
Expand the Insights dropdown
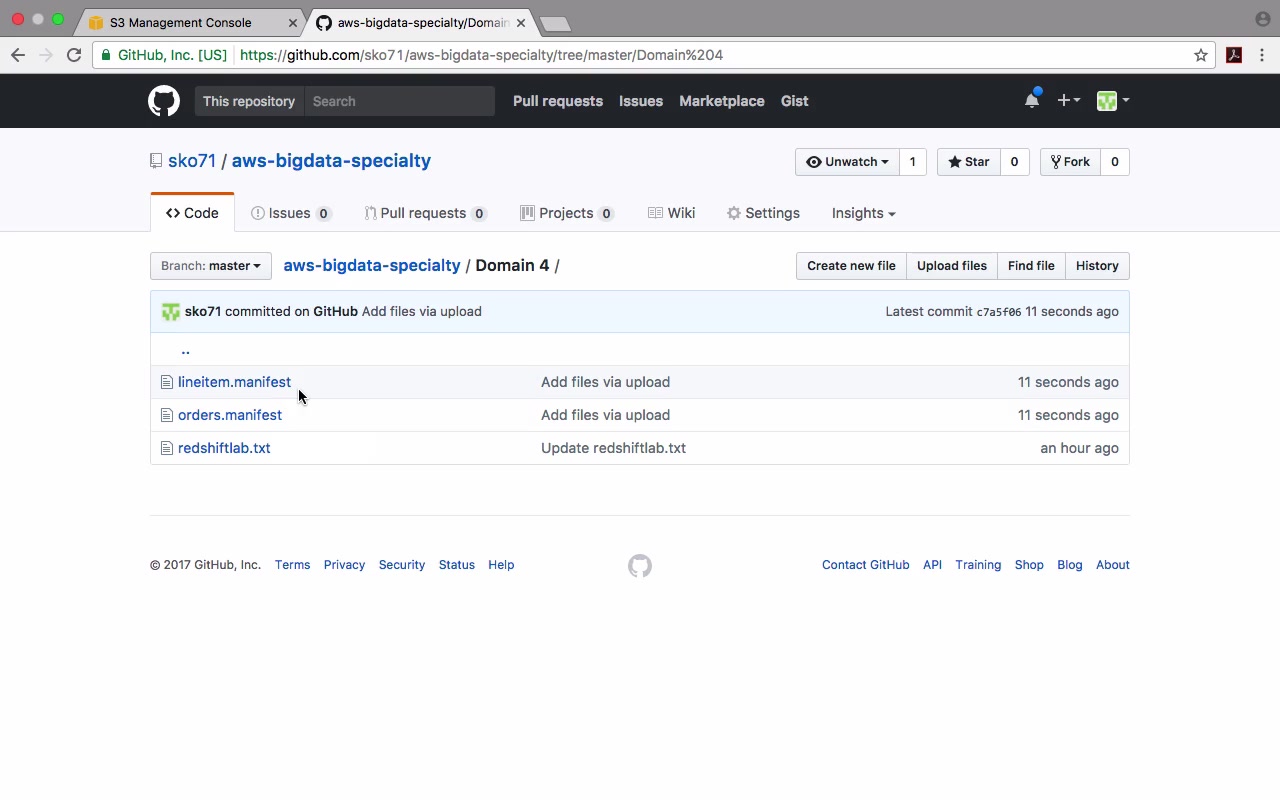(863, 213)
